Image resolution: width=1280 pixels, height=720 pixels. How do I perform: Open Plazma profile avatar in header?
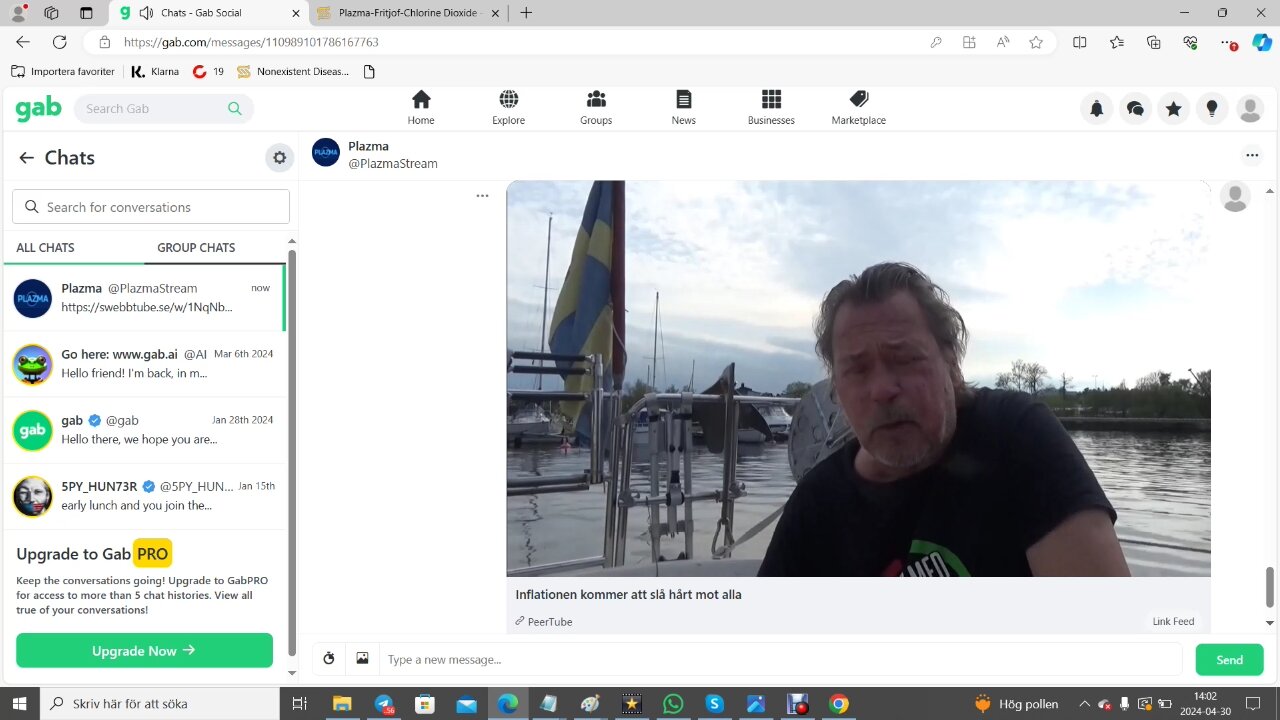pyautogui.click(x=326, y=153)
